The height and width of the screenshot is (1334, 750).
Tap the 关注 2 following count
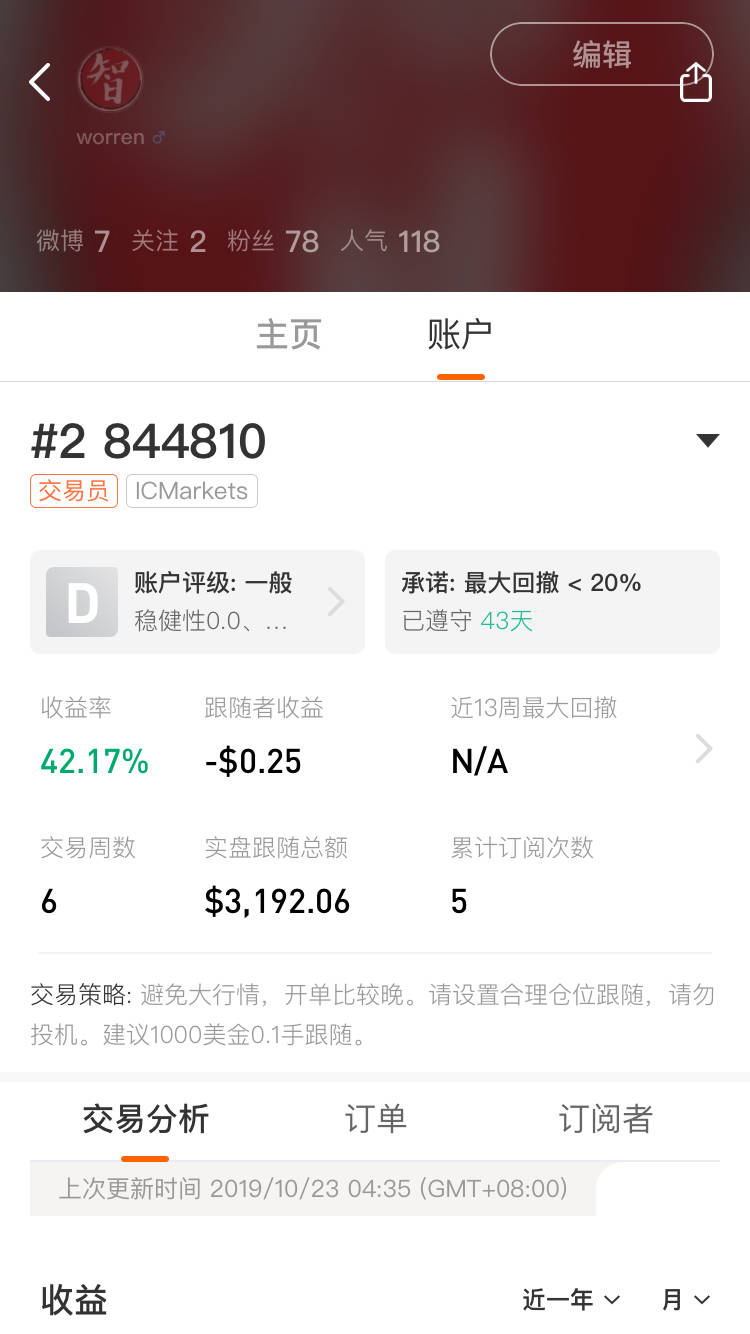click(x=168, y=241)
